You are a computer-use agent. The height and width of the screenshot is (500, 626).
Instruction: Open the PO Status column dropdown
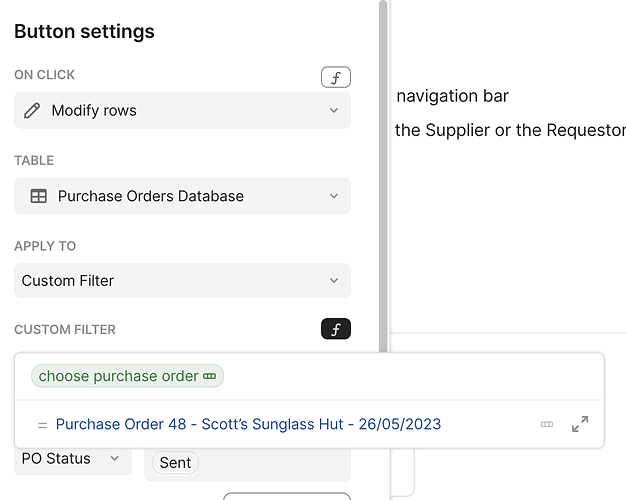tap(73, 459)
